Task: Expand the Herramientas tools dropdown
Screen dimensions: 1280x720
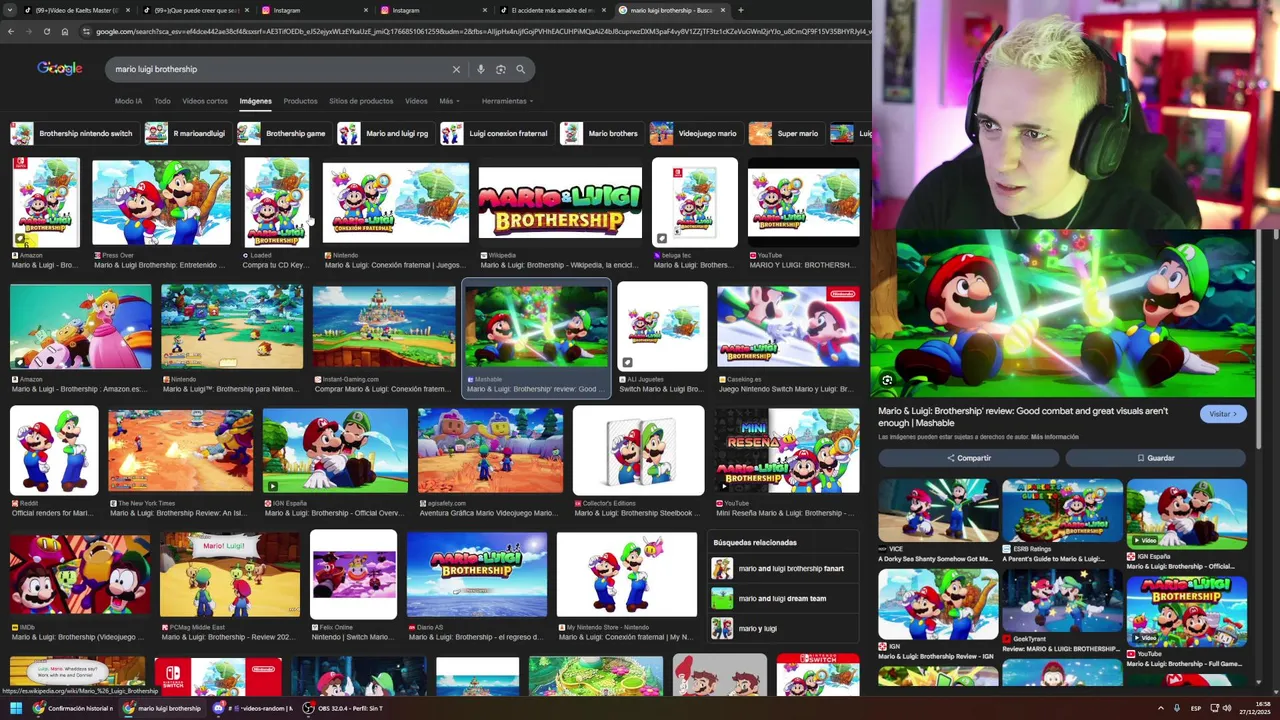Action: (507, 101)
